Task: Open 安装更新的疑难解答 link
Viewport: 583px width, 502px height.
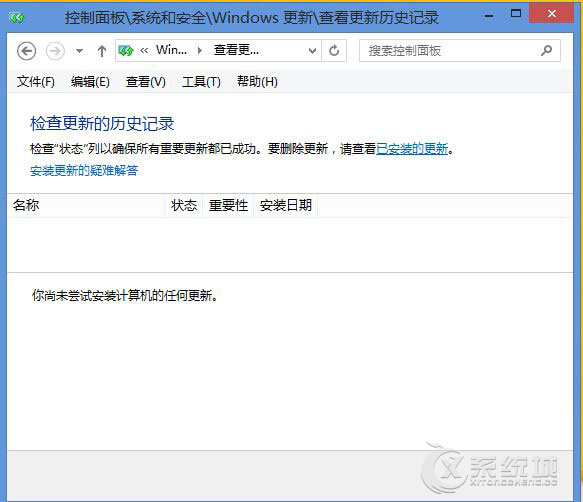Action: point(84,171)
